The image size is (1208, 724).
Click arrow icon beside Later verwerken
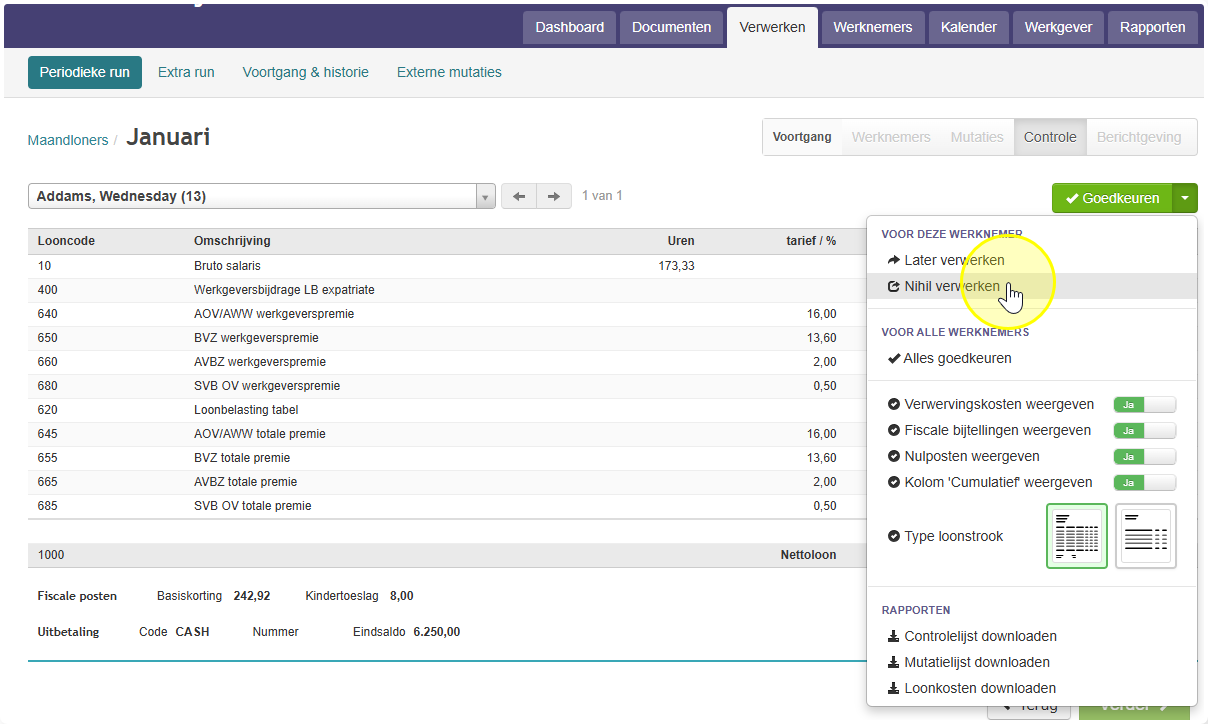[x=894, y=261]
